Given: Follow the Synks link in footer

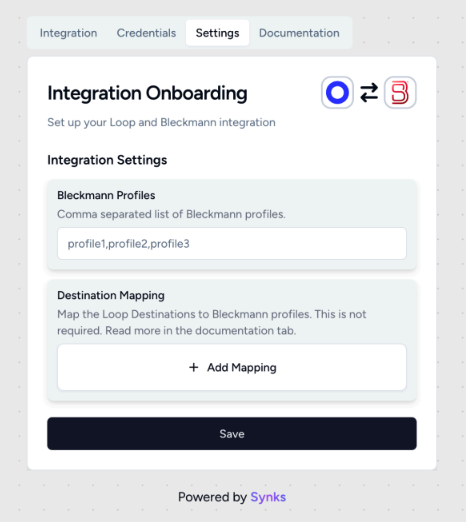Looking at the screenshot, I should (268, 497).
